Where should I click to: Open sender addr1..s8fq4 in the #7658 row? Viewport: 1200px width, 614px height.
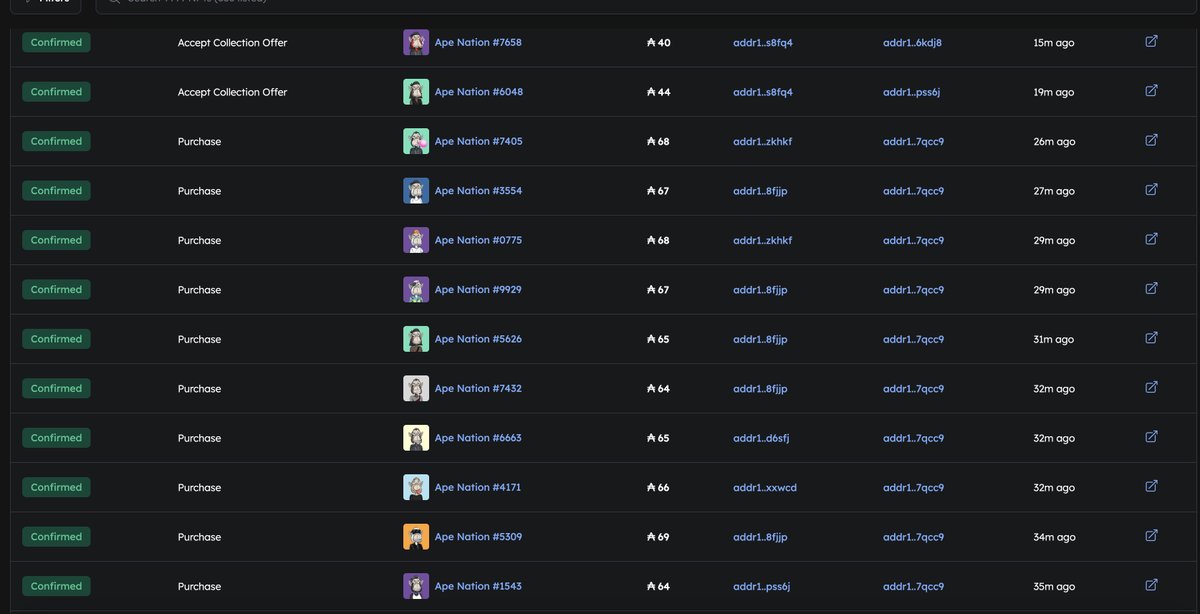point(763,43)
